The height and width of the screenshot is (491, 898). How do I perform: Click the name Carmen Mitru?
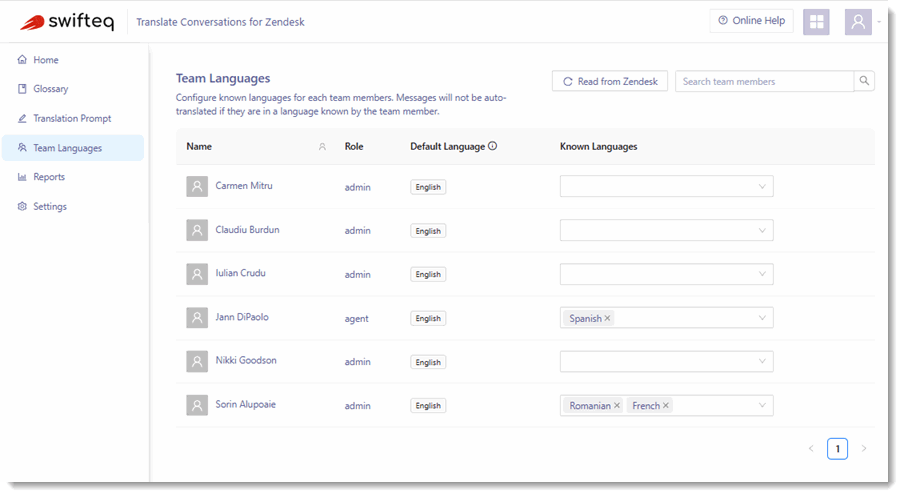tap(244, 186)
